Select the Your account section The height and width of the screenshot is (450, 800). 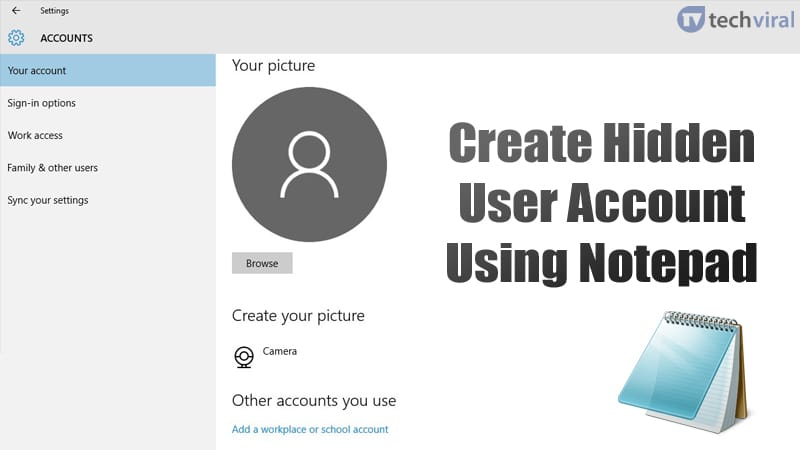pyautogui.click(x=108, y=70)
